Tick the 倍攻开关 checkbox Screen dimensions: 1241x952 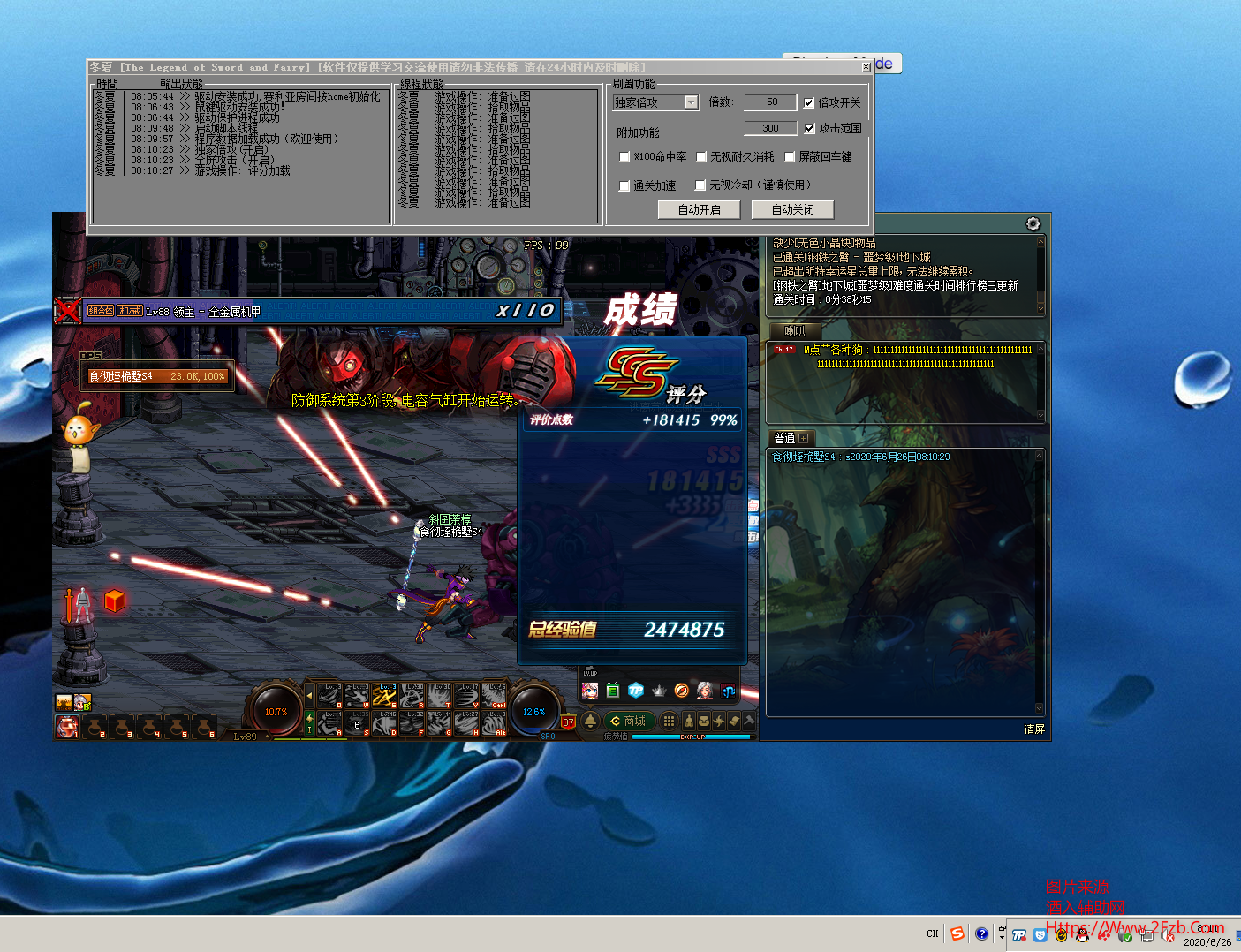pyautogui.click(x=809, y=103)
